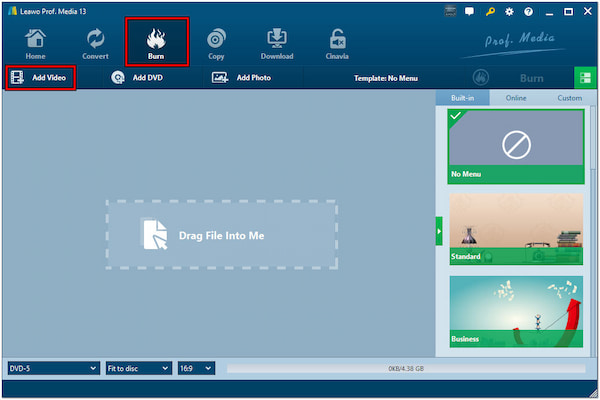This screenshot has height=400, width=600.
Task: Collapse the menu template sidebar with the green arrow
Action: [438, 230]
